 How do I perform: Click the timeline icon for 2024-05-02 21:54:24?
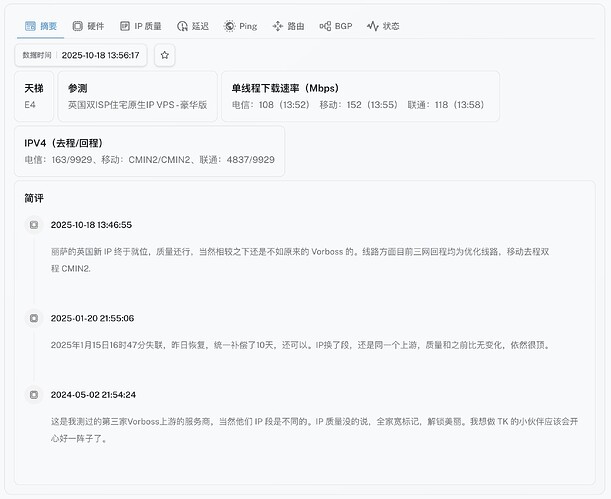(34, 395)
